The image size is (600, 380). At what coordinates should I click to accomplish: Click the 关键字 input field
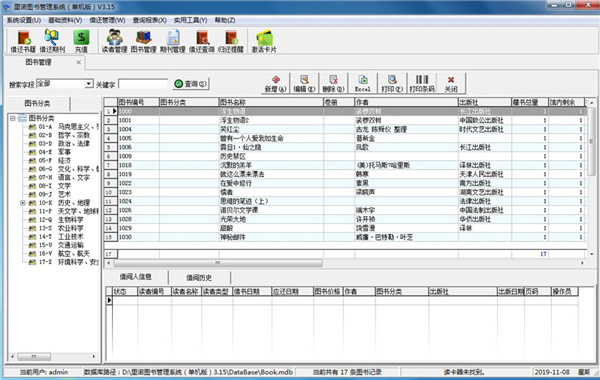[143, 84]
